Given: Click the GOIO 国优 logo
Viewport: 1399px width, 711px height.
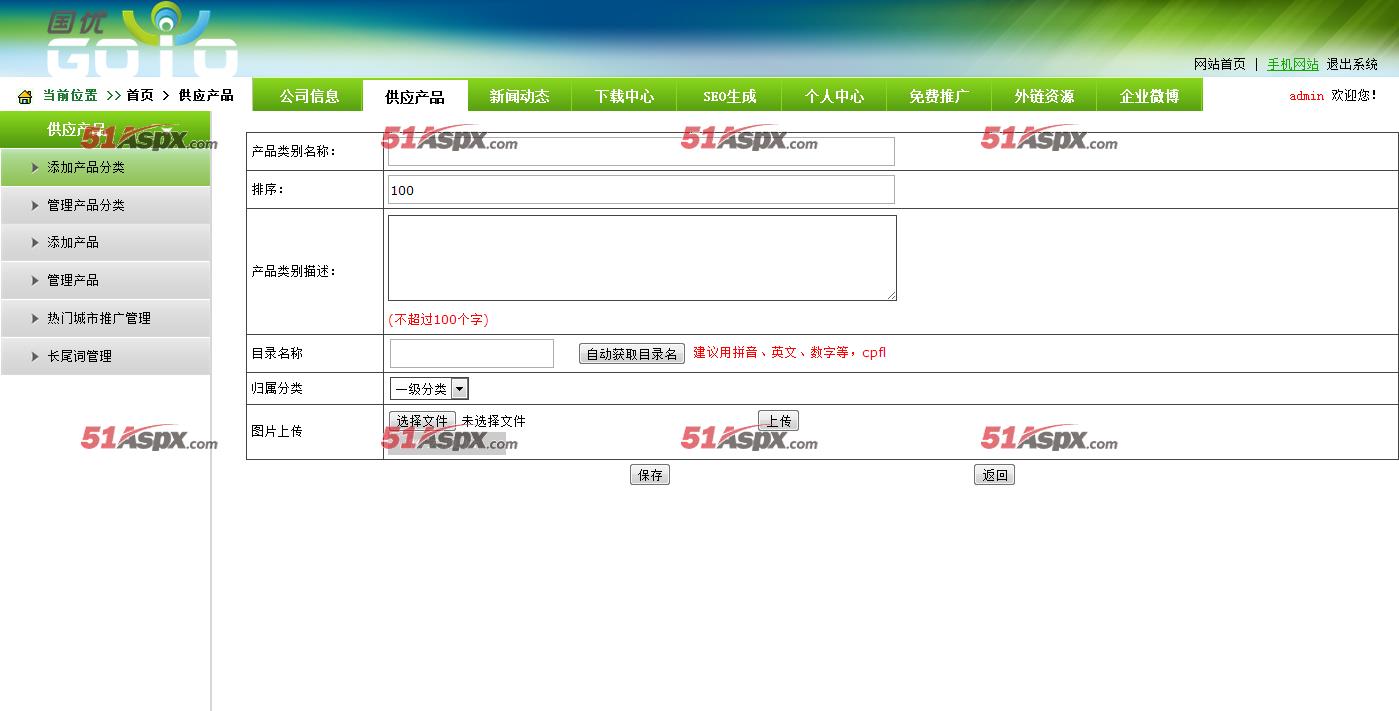Looking at the screenshot, I should pyautogui.click(x=141, y=40).
